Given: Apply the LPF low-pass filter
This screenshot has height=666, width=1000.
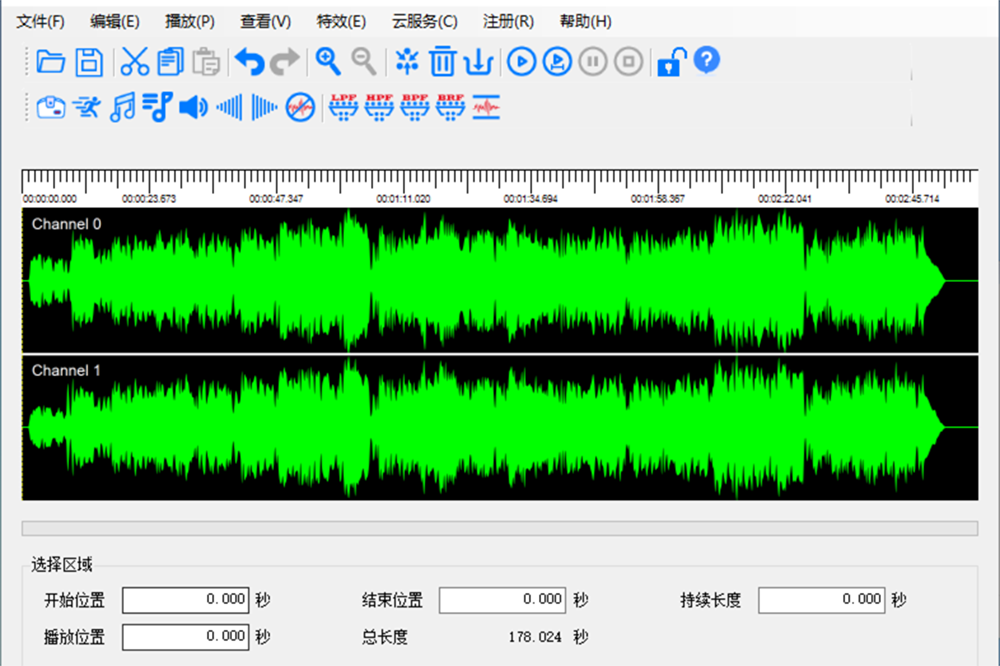Looking at the screenshot, I should 343,106.
